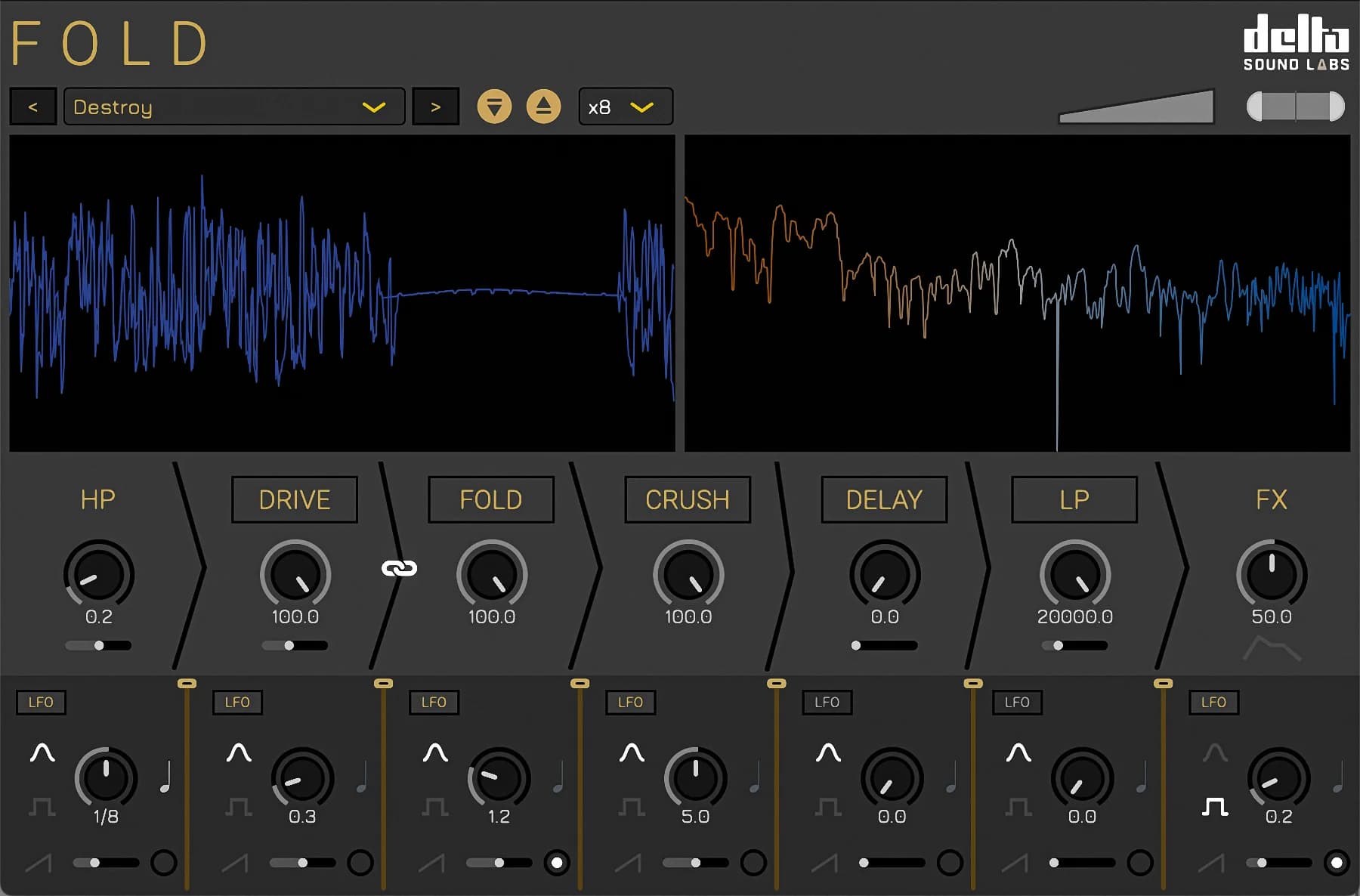Select the square waveform in the FX LFO
The height and width of the screenshot is (896, 1360).
click(x=1214, y=807)
